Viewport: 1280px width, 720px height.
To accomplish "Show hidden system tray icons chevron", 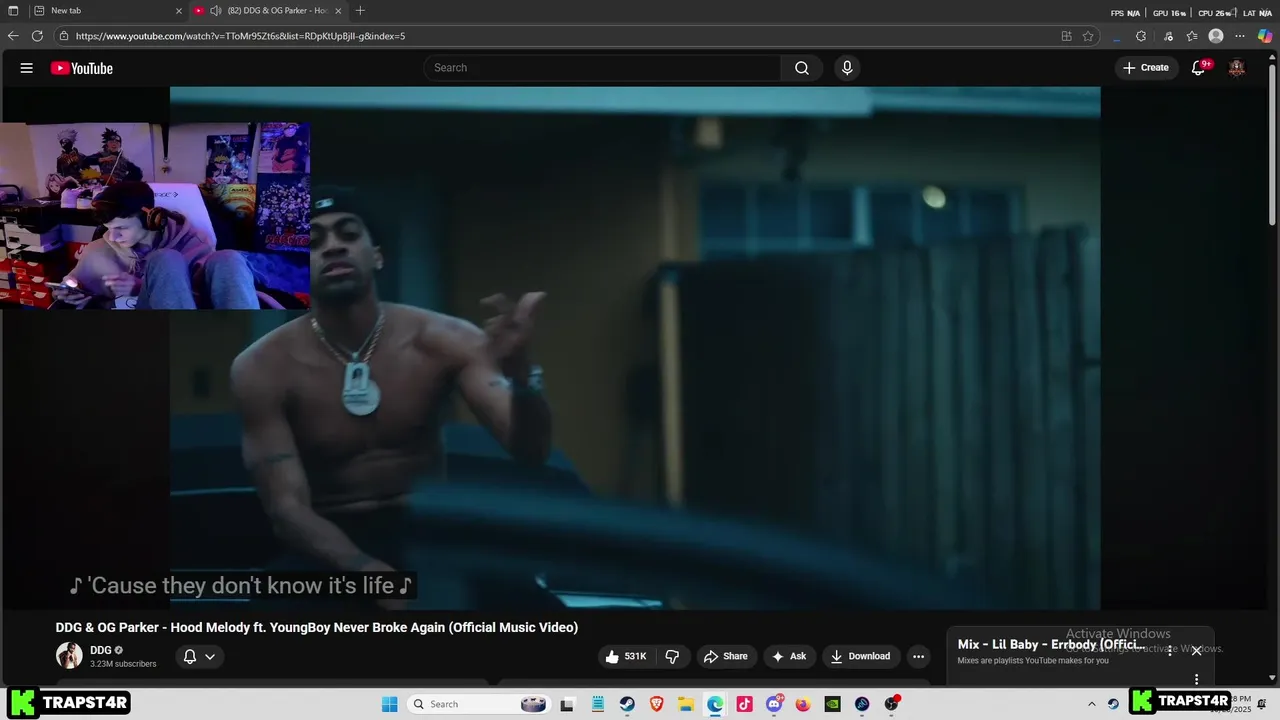I will 1092,704.
